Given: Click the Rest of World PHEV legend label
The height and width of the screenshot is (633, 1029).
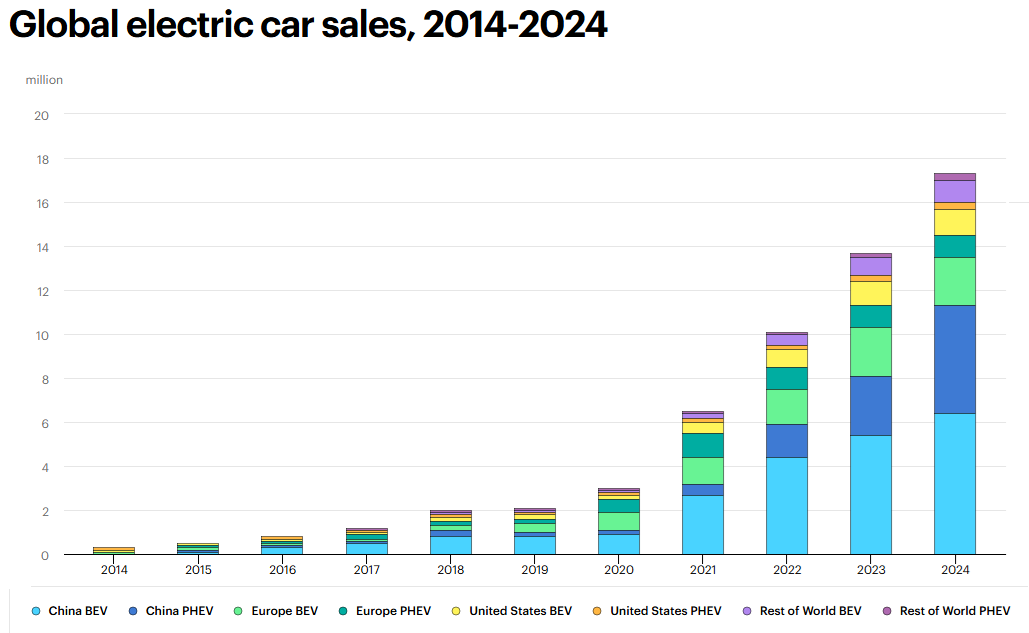Looking at the screenshot, I should pos(954,610).
